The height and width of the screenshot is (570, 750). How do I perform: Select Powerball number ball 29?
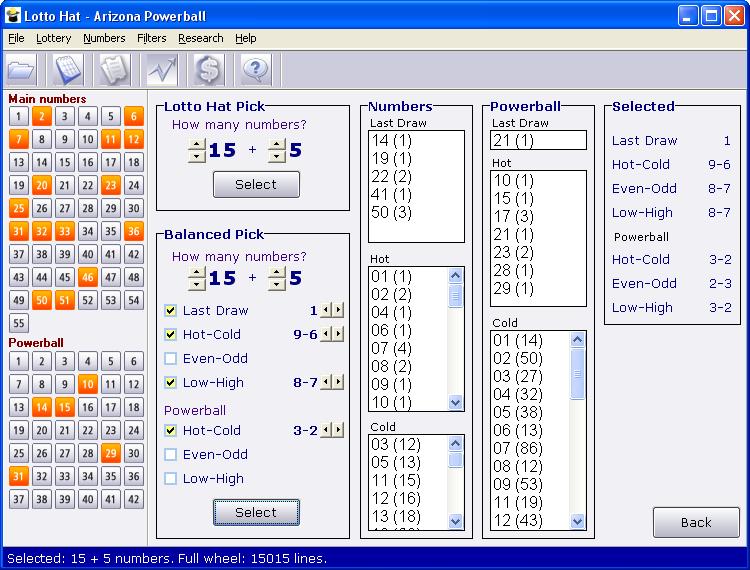tap(110, 453)
